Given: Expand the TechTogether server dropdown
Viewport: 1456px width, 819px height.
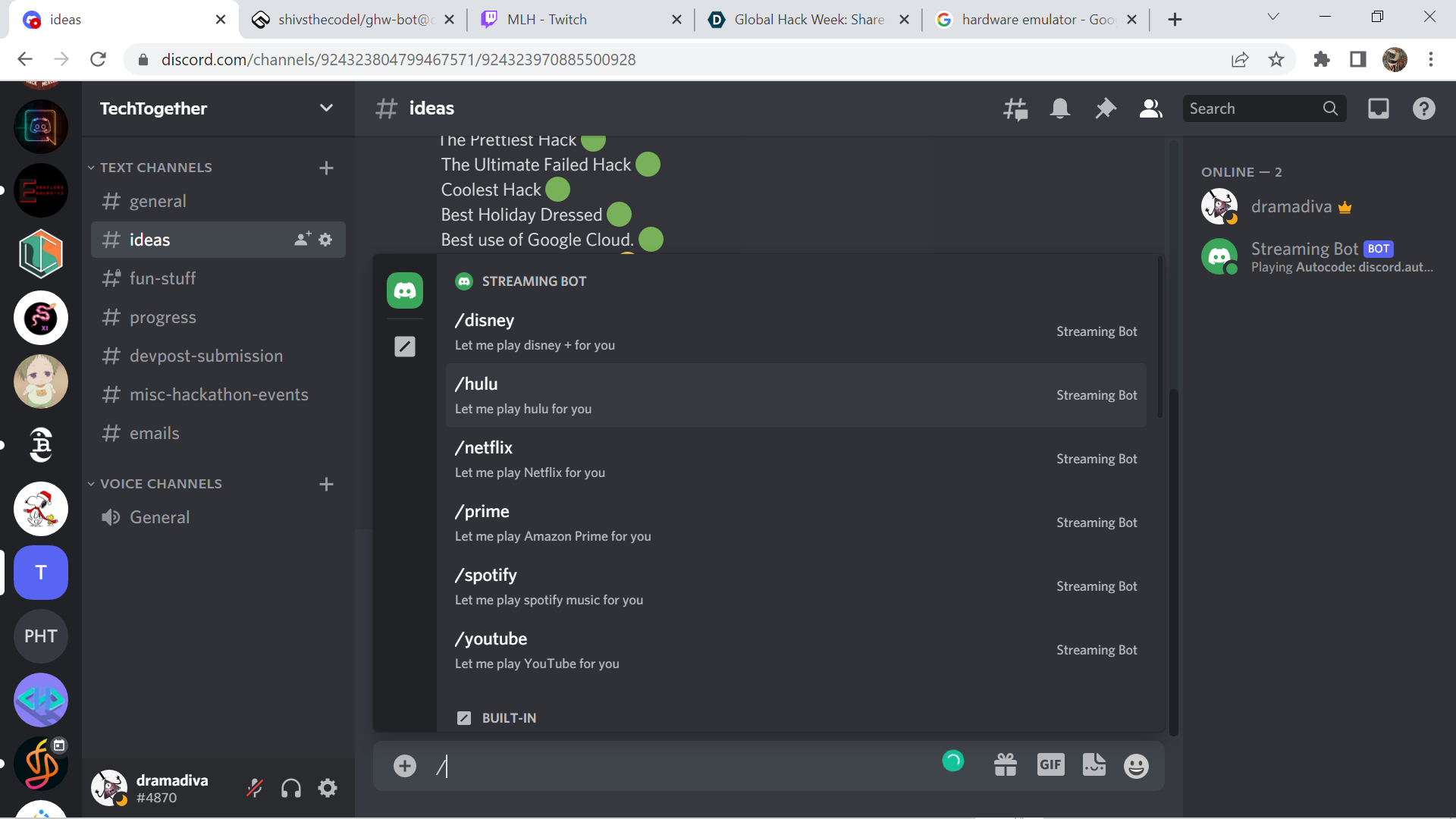Looking at the screenshot, I should (x=326, y=108).
